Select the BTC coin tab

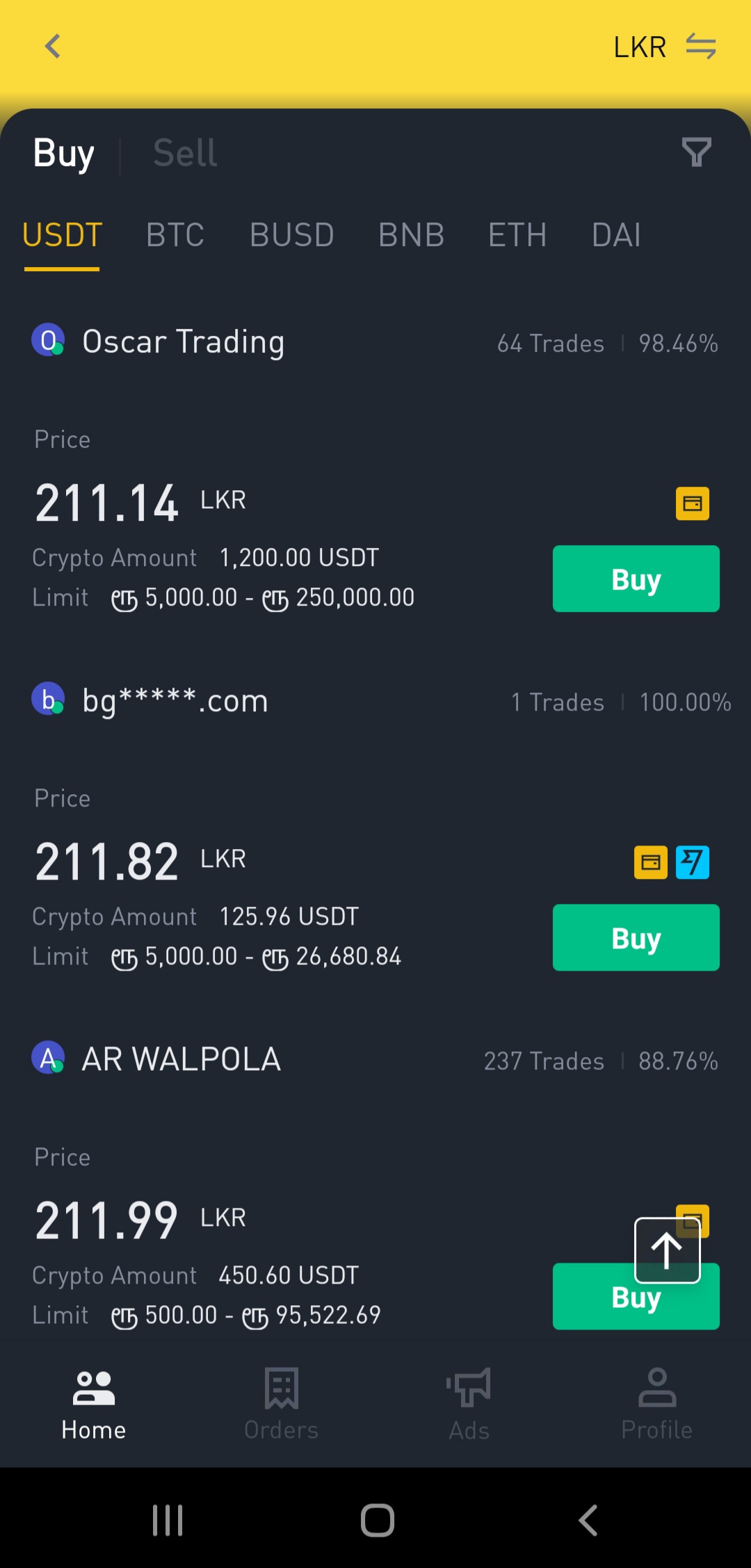point(175,235)
